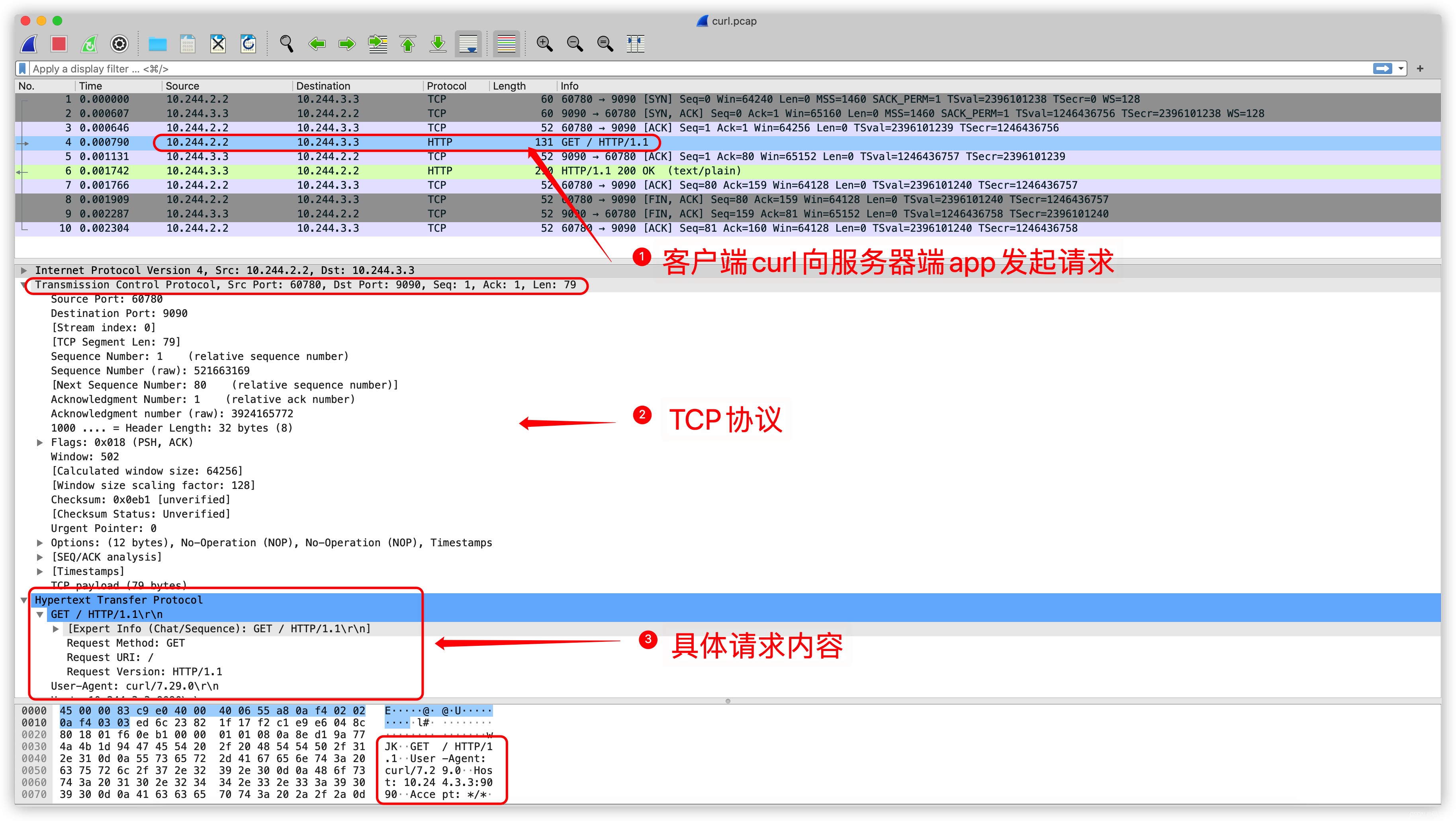
Task: Toggle auto scroll during live capture
Action: (469, 43)
